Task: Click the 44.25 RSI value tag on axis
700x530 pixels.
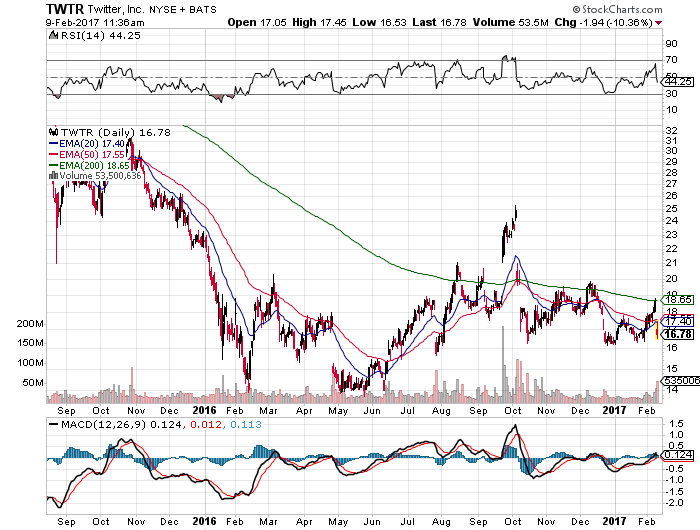Action: (679, 82)
